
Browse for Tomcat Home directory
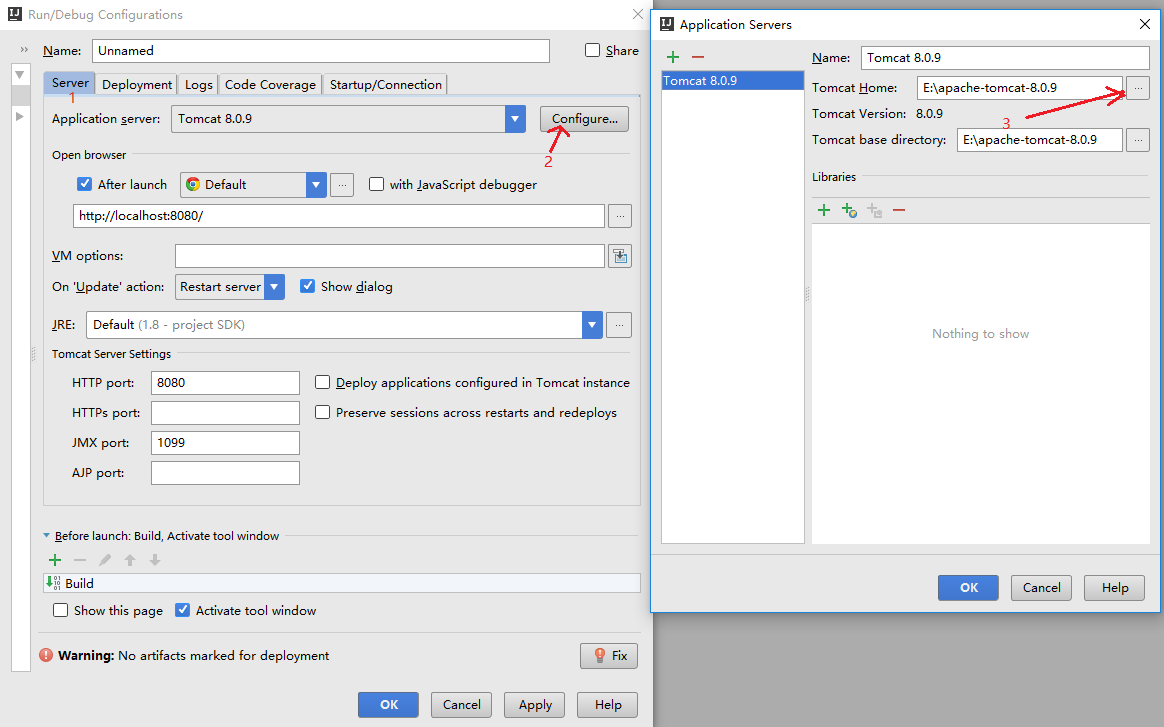1138,88
